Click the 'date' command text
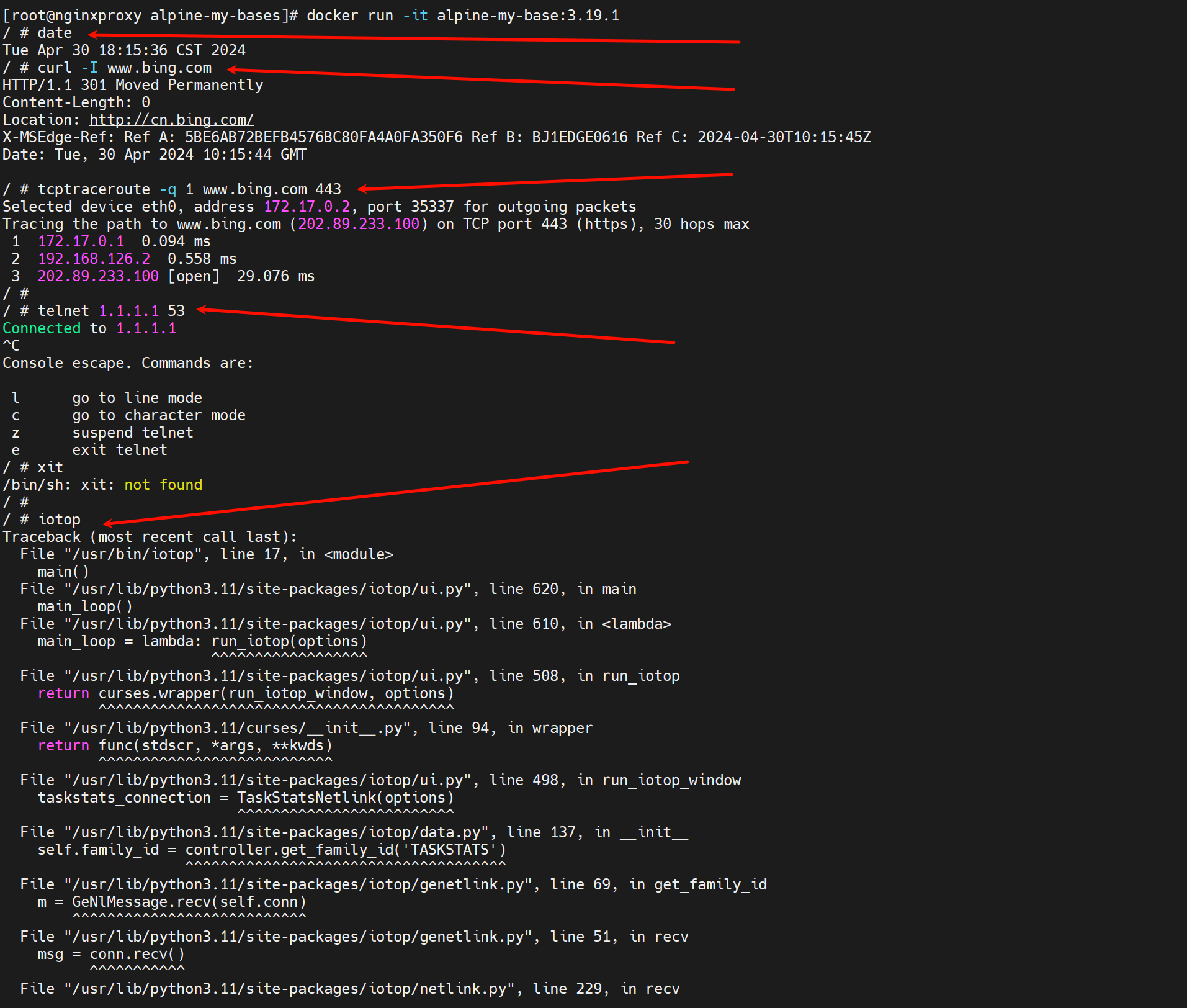1187x1008 pixels. point(55,33)
